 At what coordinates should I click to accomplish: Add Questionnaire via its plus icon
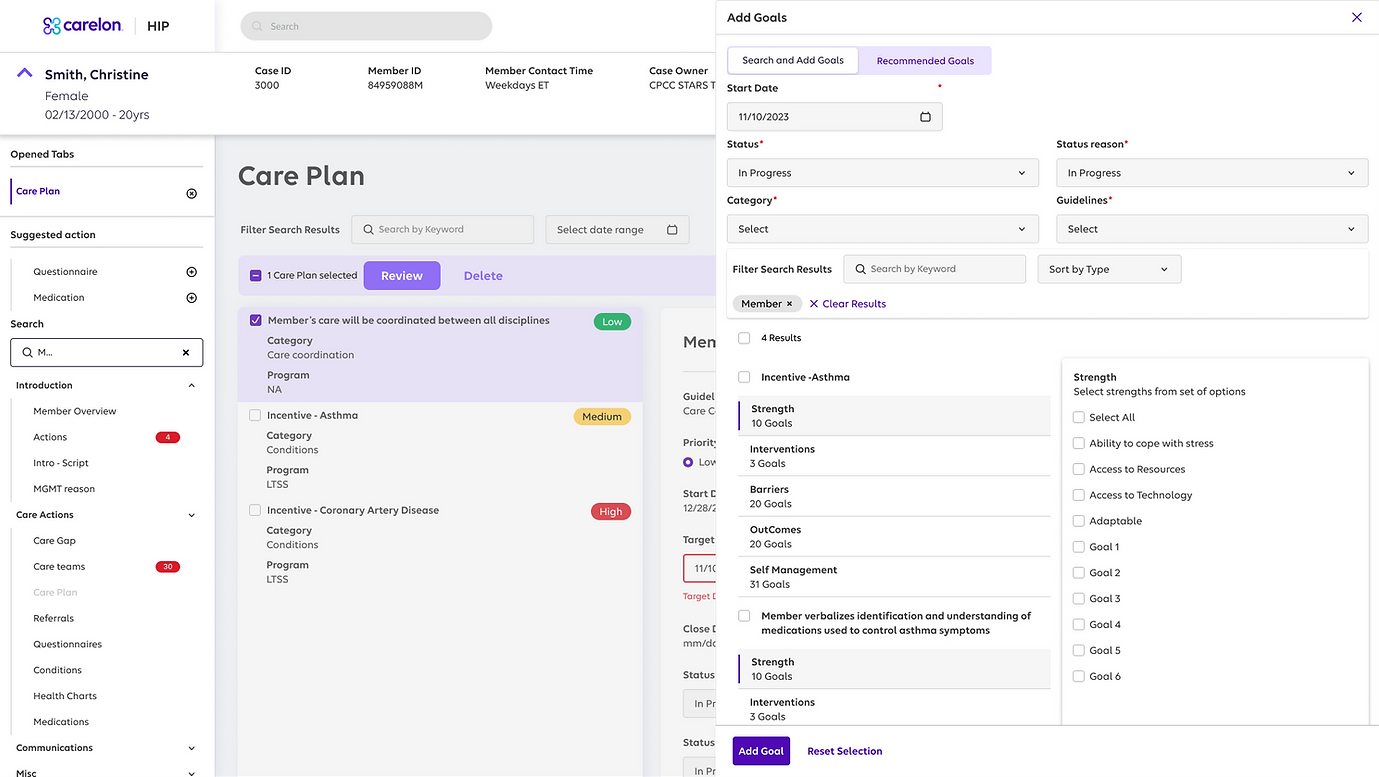[191, 271]
